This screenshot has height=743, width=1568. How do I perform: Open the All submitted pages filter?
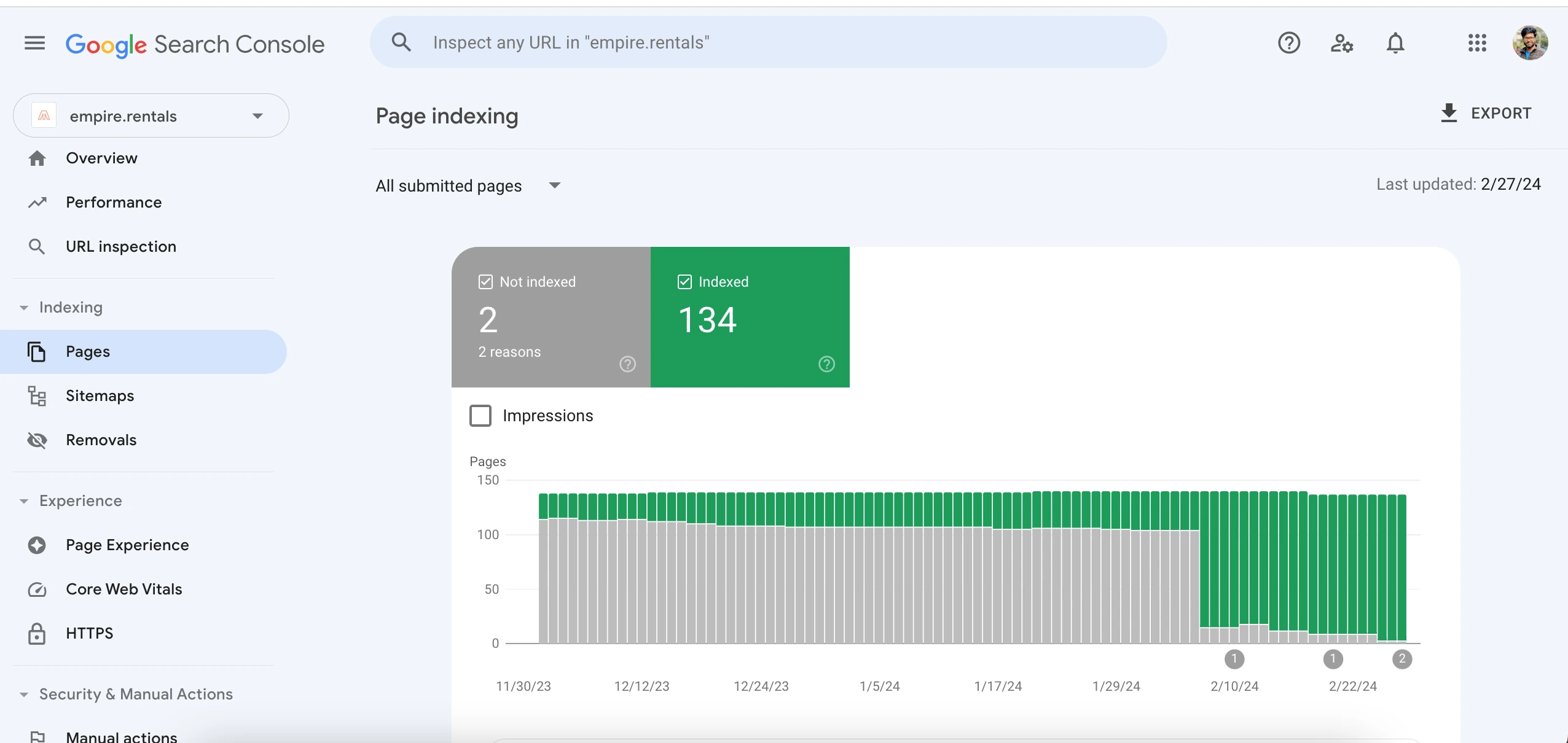468,185
